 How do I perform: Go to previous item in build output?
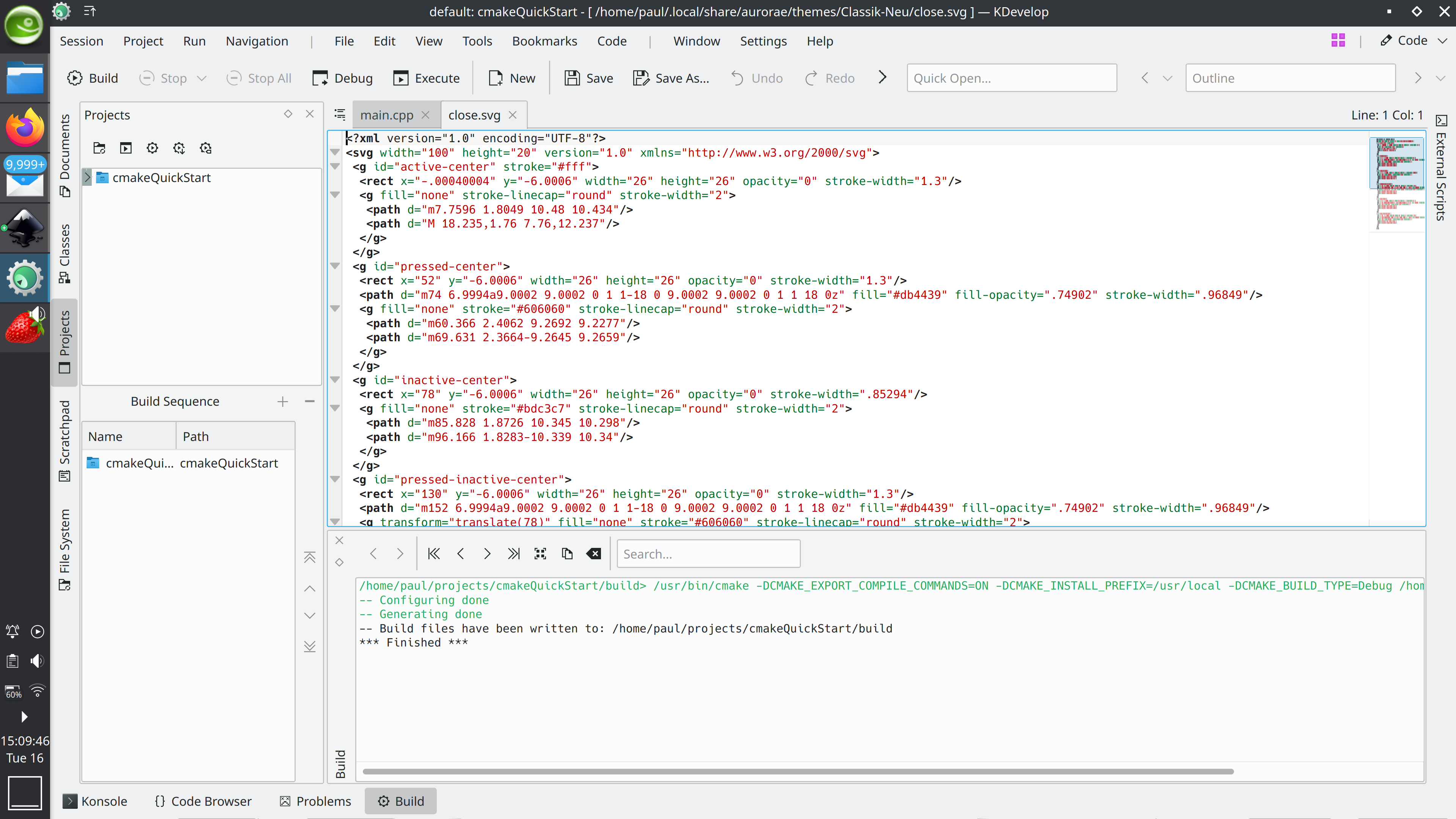pyautogui.click(x=461, y=554)
